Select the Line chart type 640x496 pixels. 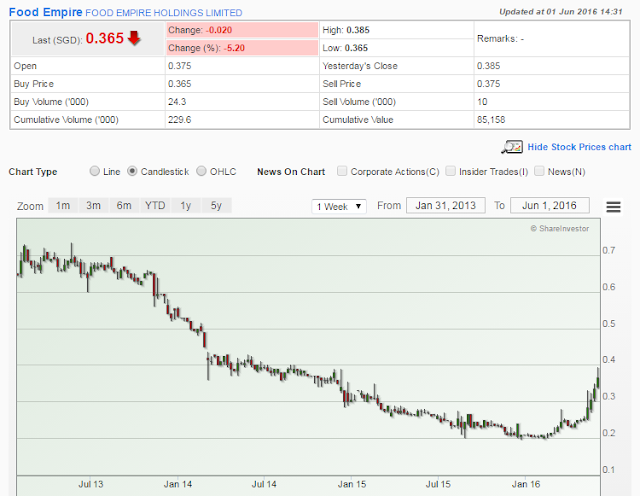click(95, 171)
